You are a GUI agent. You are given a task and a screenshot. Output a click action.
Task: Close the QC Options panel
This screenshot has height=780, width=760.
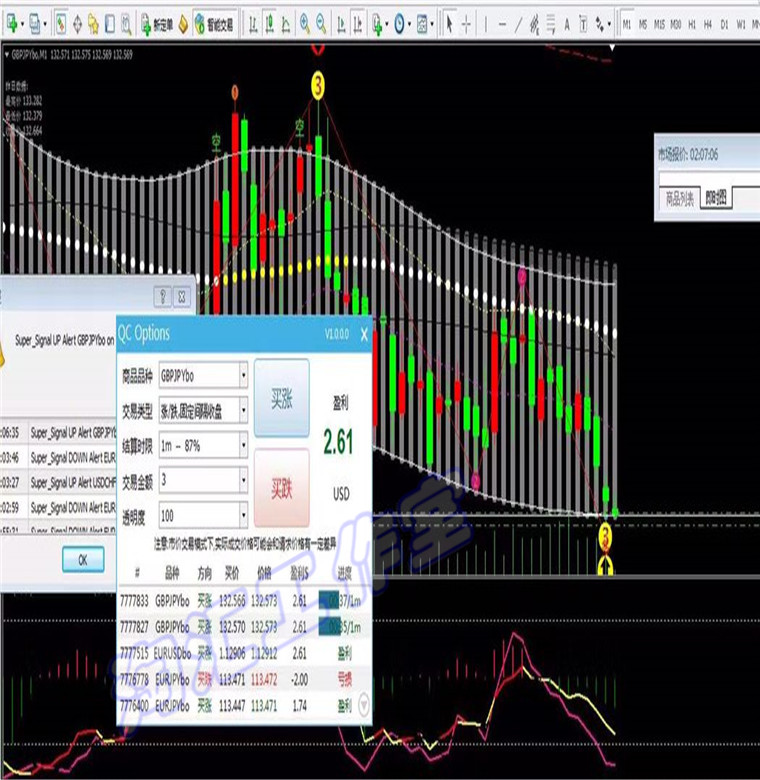coord(364,334)
